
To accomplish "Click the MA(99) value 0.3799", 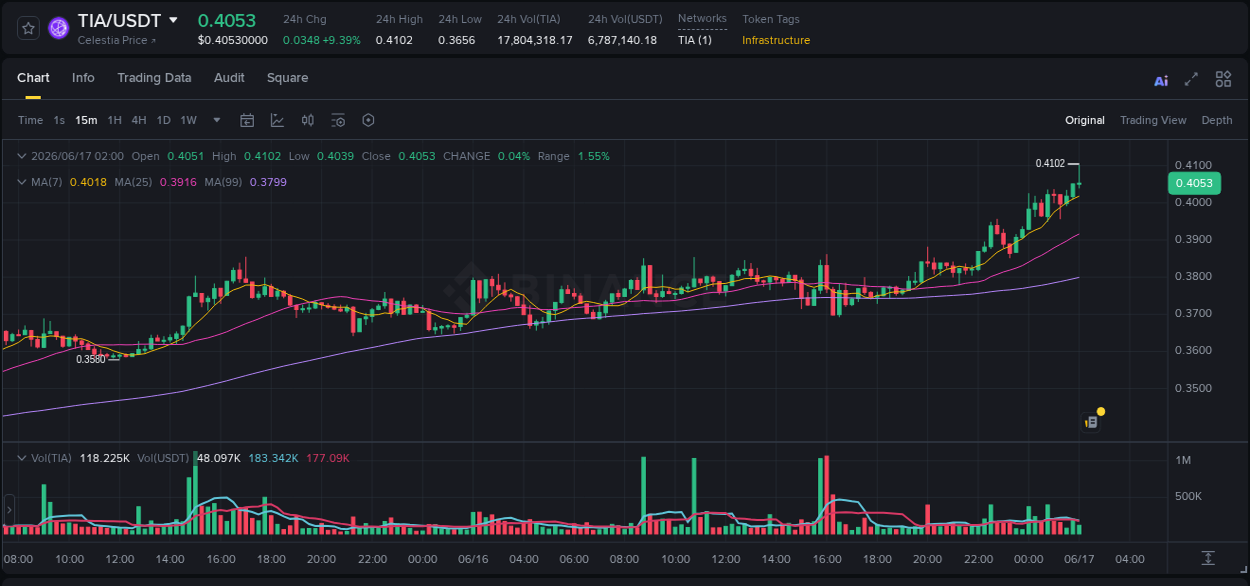I will click(x=268, y=182).
